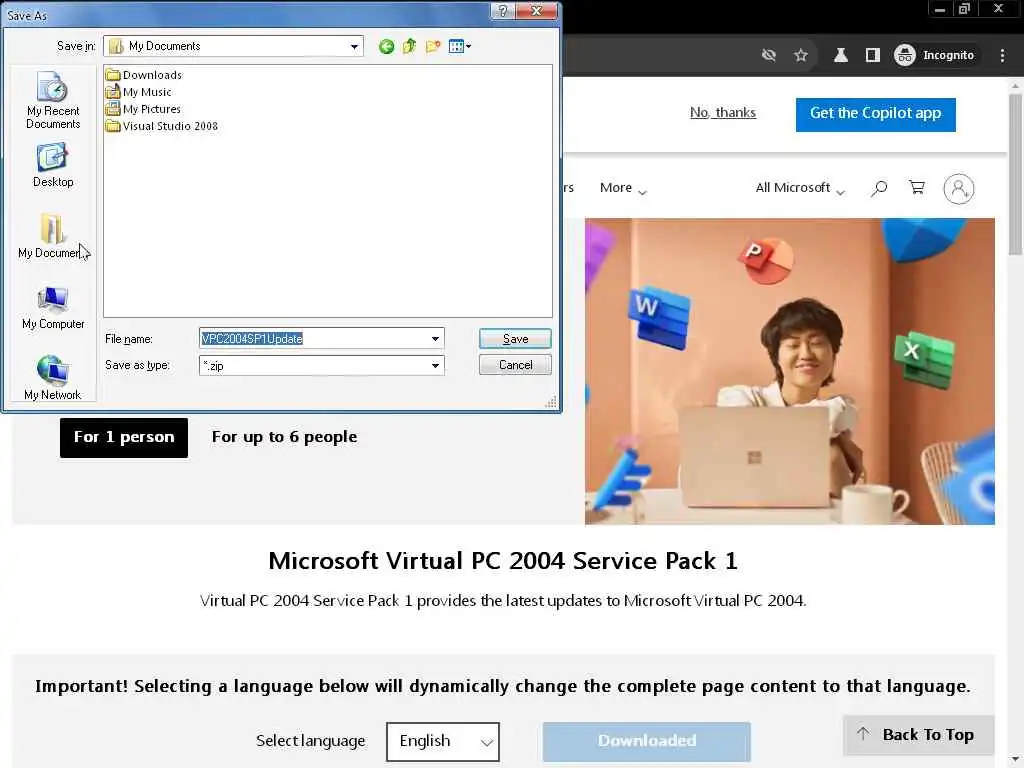Image resolution: width=1024 pixels, height=768 pixels.
Task: Switch to For up to 6 people tab
Action: [284, 437]
